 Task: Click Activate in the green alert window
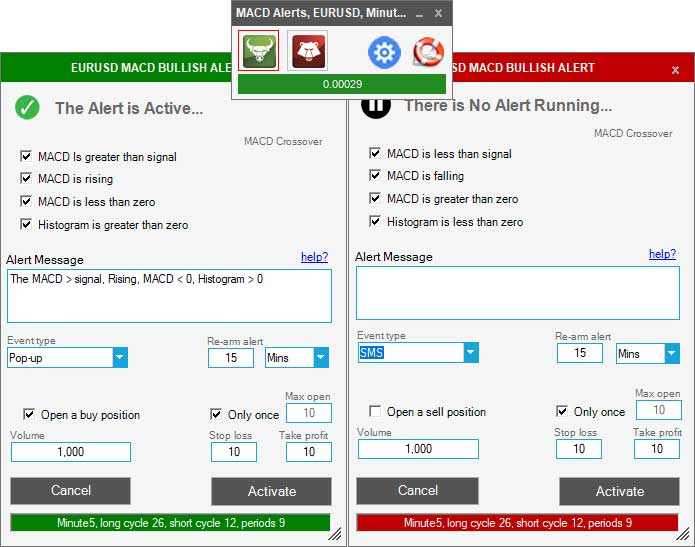click(x=271, y=491)
